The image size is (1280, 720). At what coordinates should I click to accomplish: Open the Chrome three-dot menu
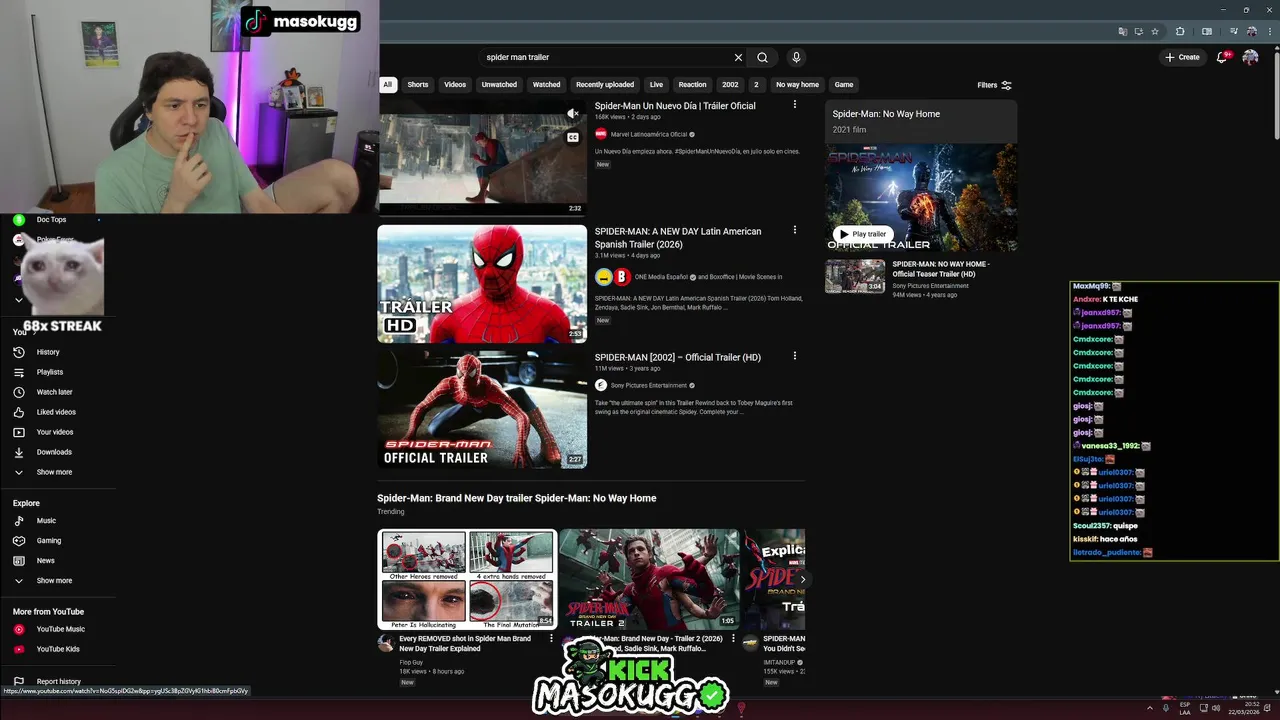(1268, 31)
